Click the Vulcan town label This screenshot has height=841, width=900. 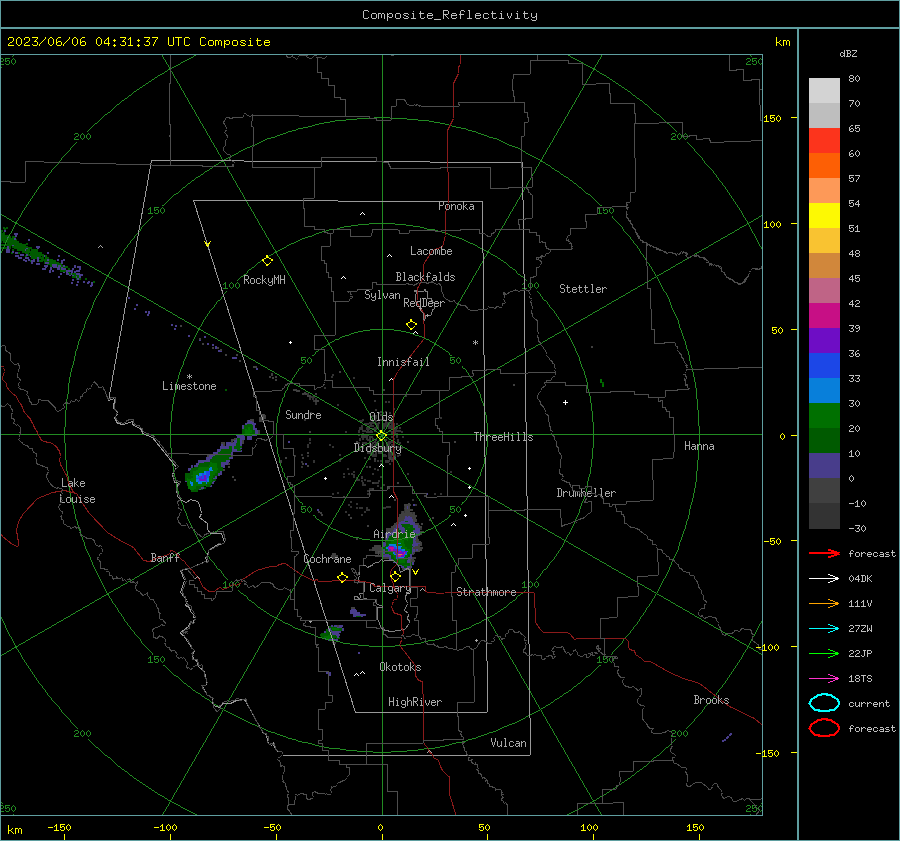(x=508, y=743)
